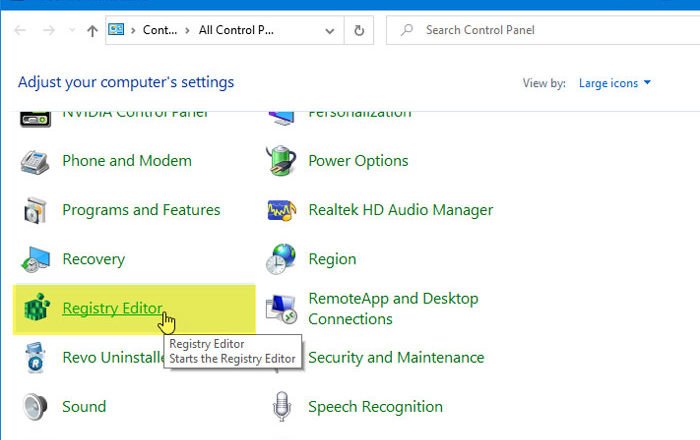Click the Cont... breadcrumb segment

pos(160,30)
